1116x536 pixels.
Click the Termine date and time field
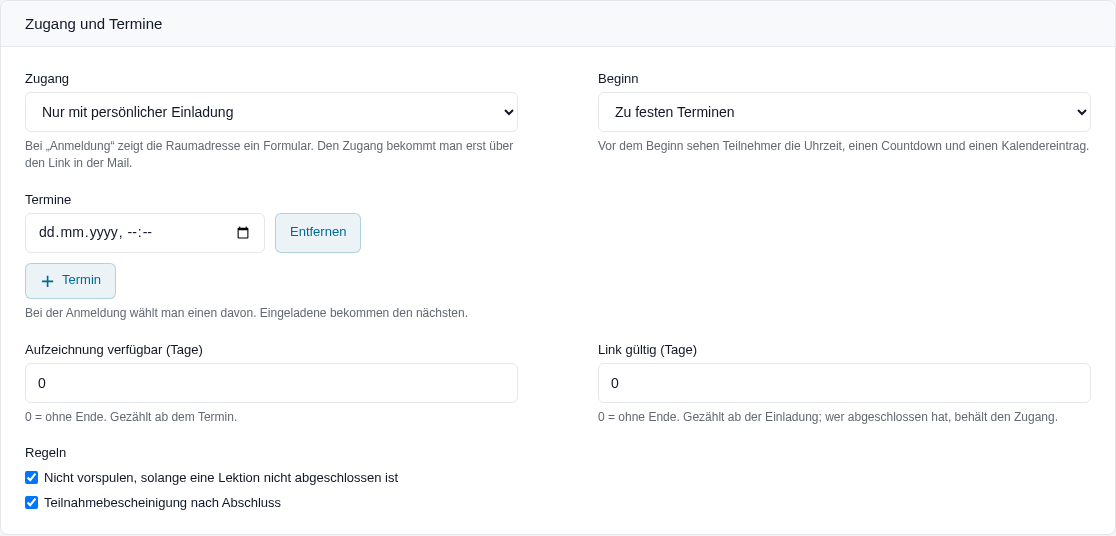tap(144, 233)
